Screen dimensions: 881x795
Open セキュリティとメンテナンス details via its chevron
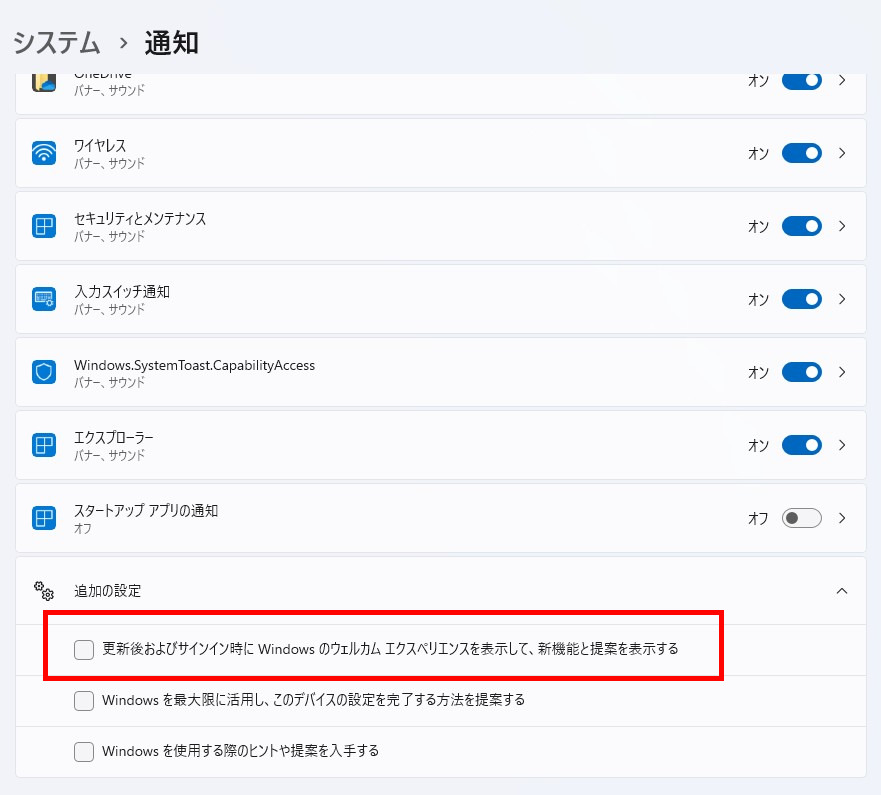(842, 226)
